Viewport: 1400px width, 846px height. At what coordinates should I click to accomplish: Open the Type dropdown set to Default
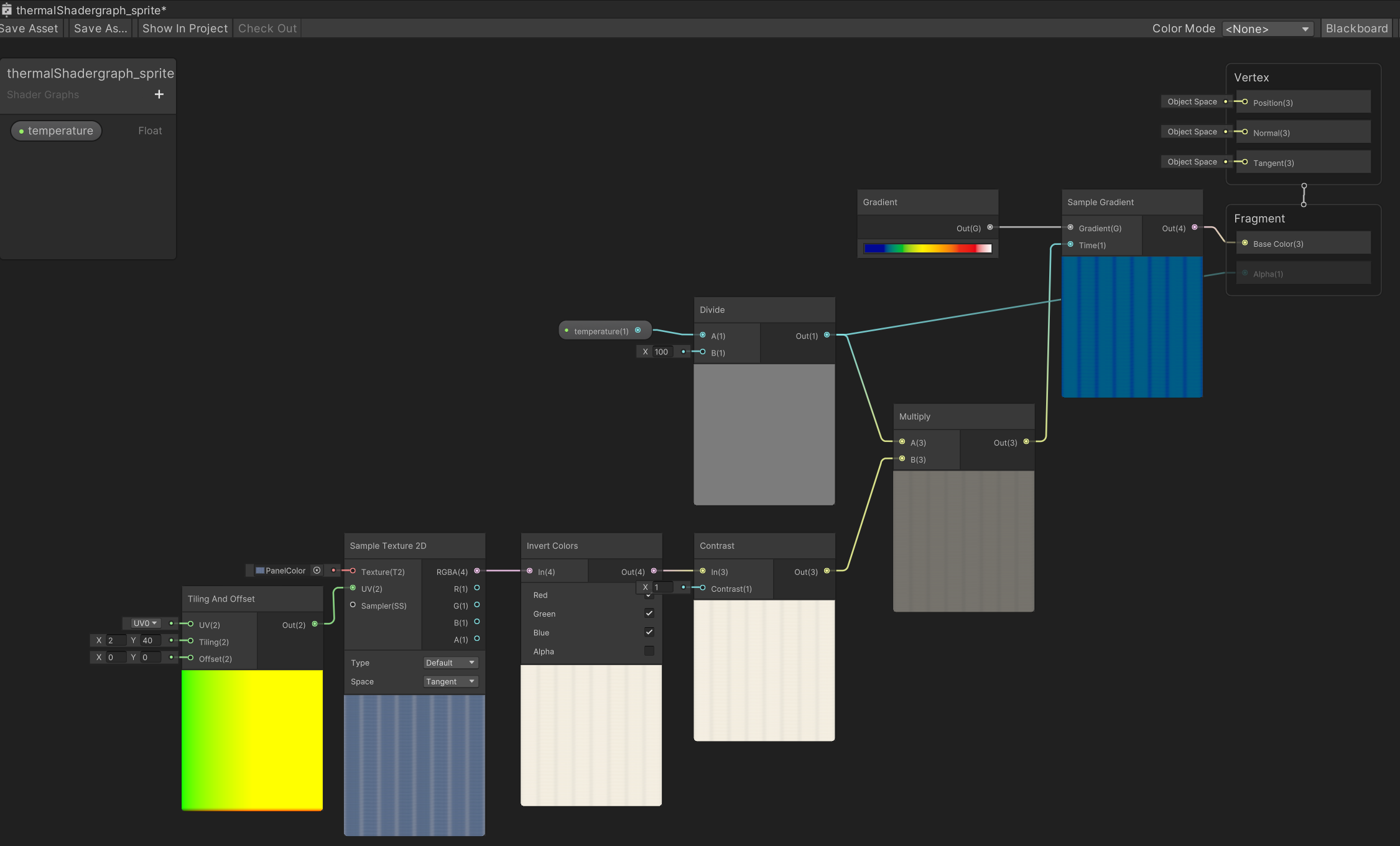(x=450, y=663)
